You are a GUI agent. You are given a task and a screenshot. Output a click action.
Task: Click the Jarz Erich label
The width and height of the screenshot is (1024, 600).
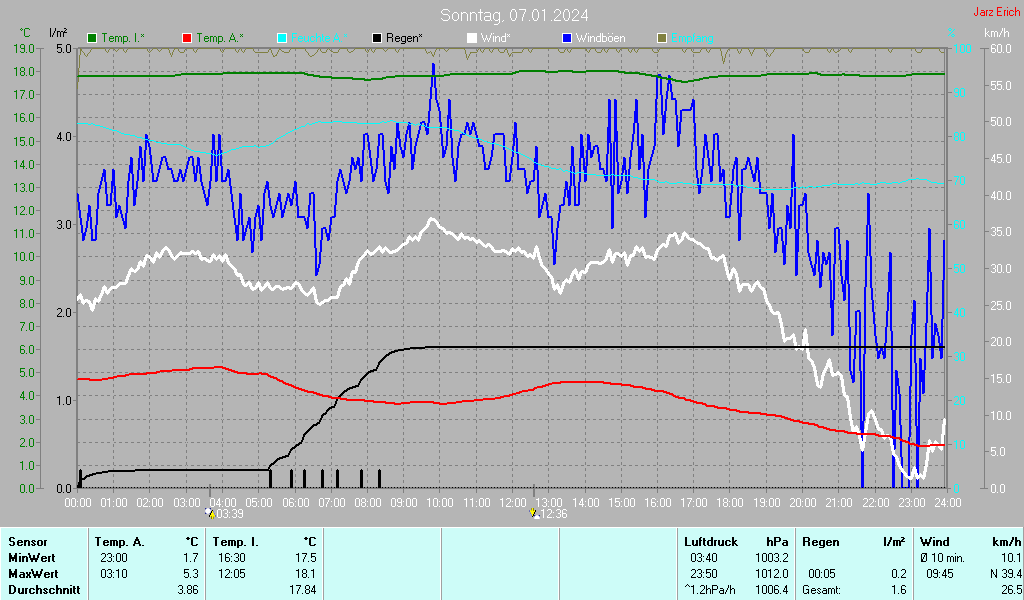997,13
